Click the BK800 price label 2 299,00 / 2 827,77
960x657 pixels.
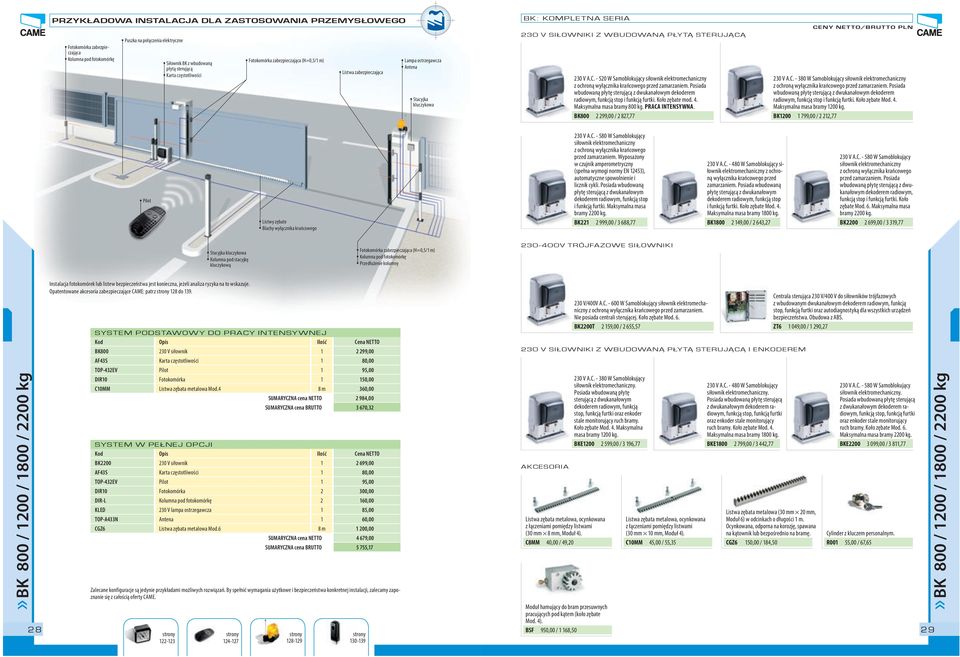point(614,116)
